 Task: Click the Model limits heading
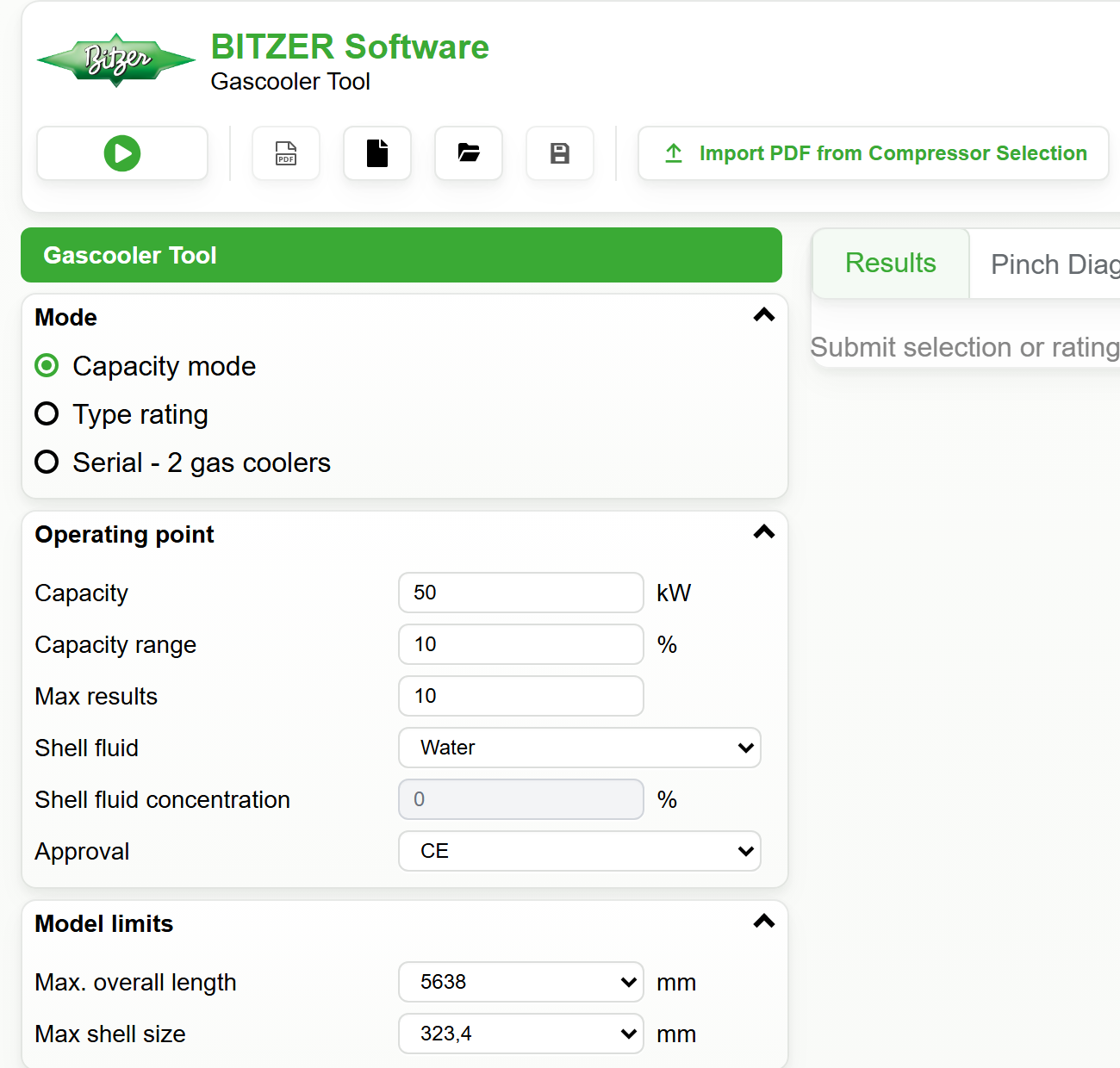(x=104, y=923)
